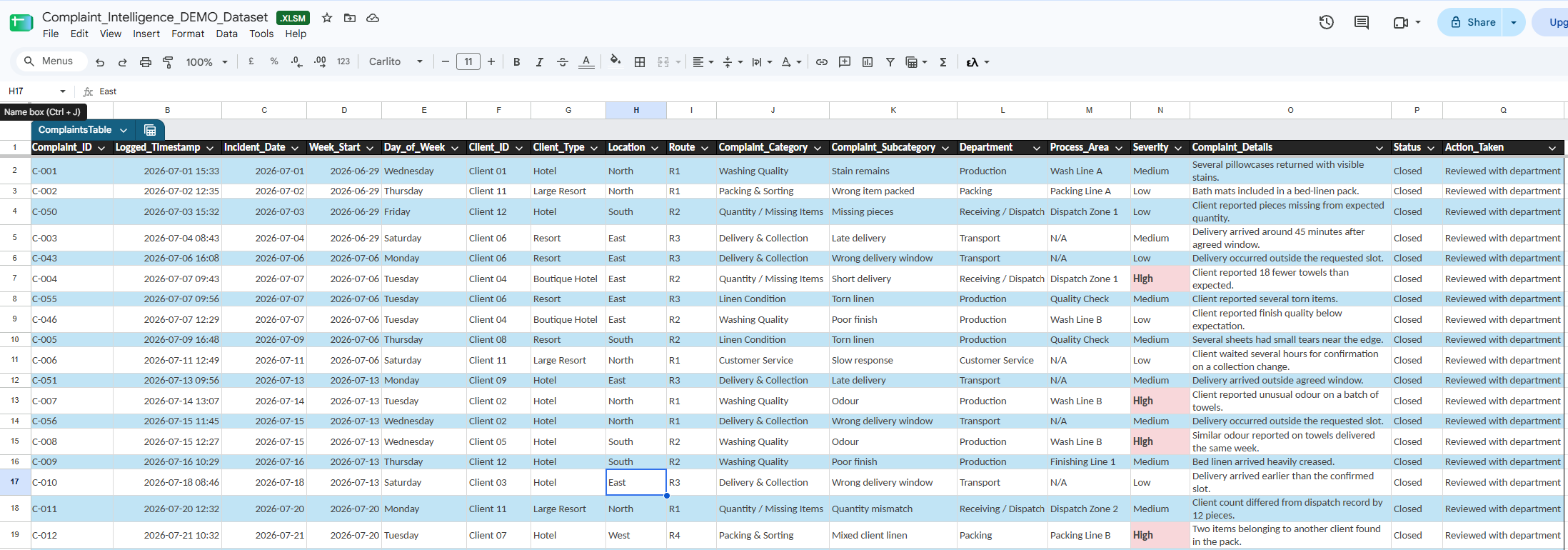
Task: Open ComplaintsTable options chevron
Action: click(124, 130)
